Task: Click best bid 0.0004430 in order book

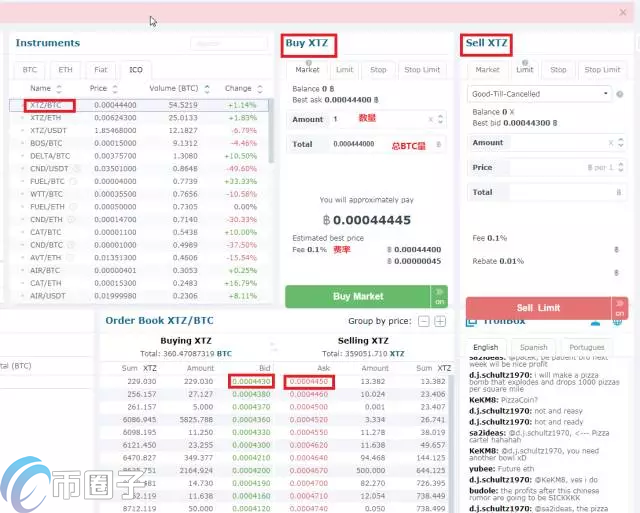Action: pyautogui.click(x=251, y=382)
